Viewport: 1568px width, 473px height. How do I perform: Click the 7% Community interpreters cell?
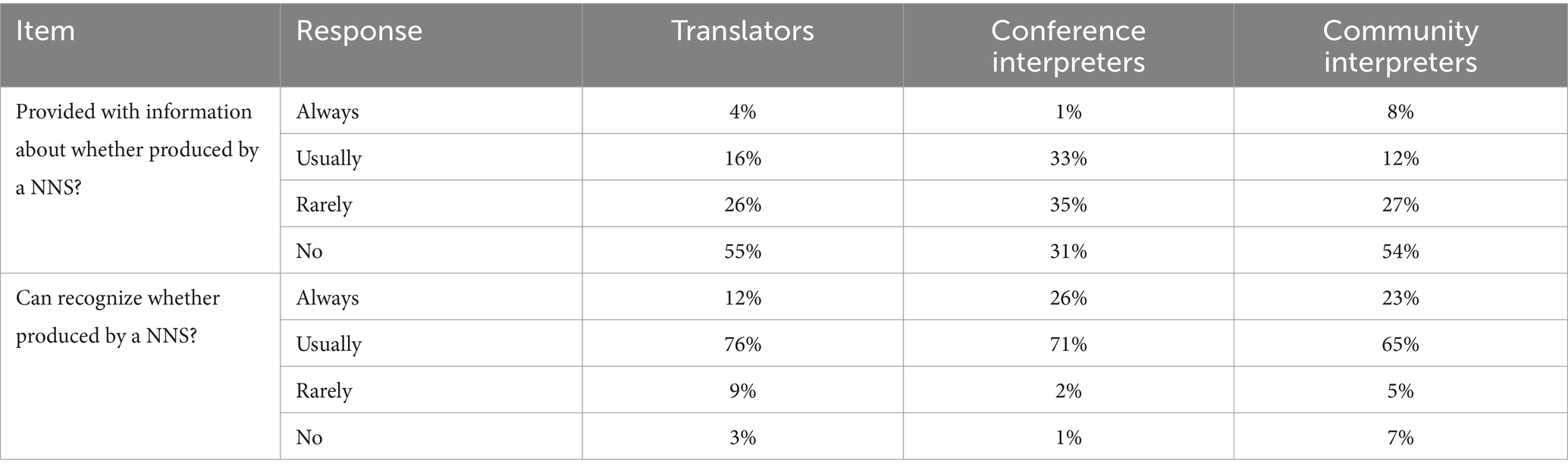1400,437
